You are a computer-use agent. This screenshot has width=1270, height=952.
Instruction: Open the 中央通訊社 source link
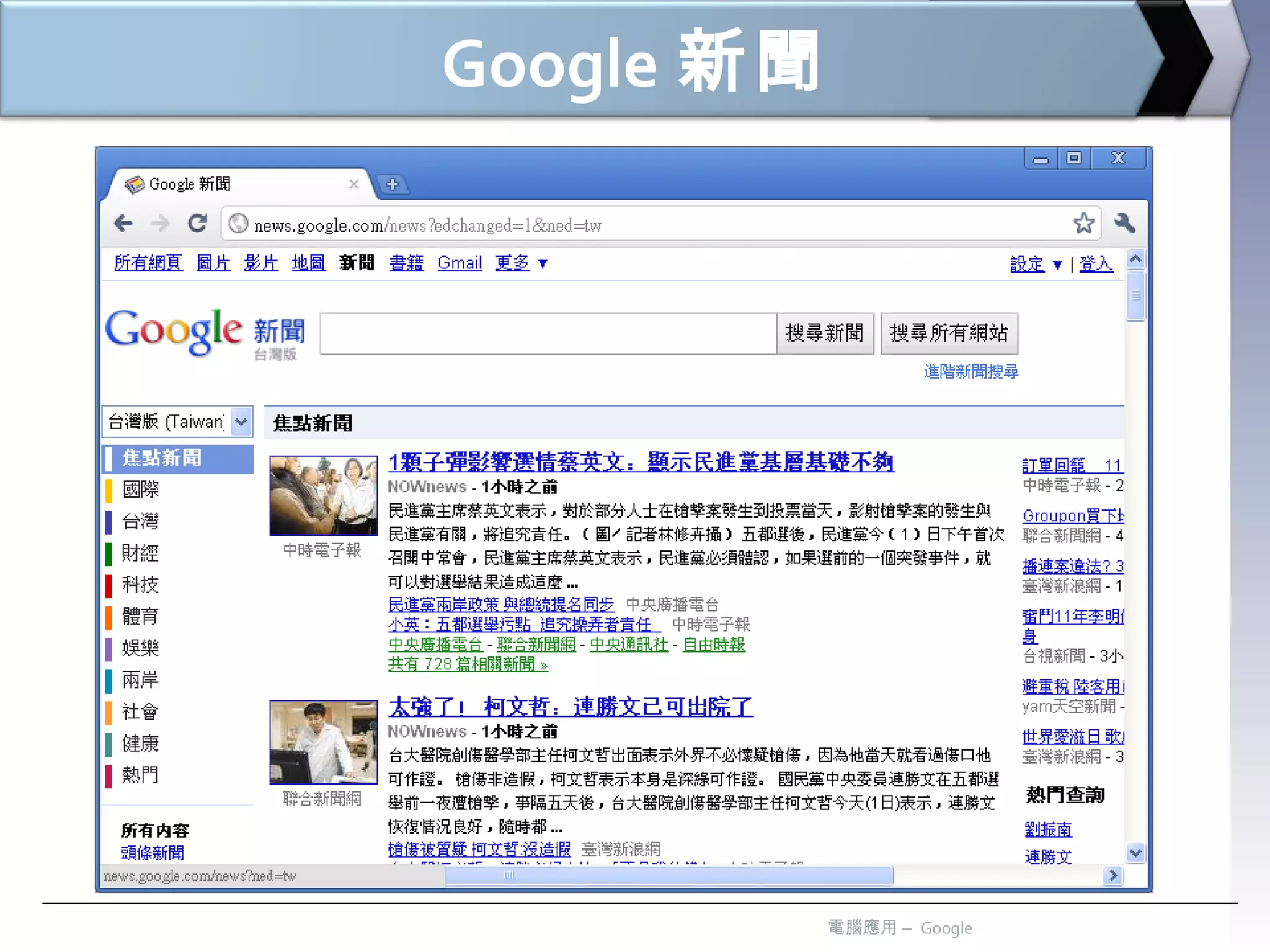click(x=629, y=645)
